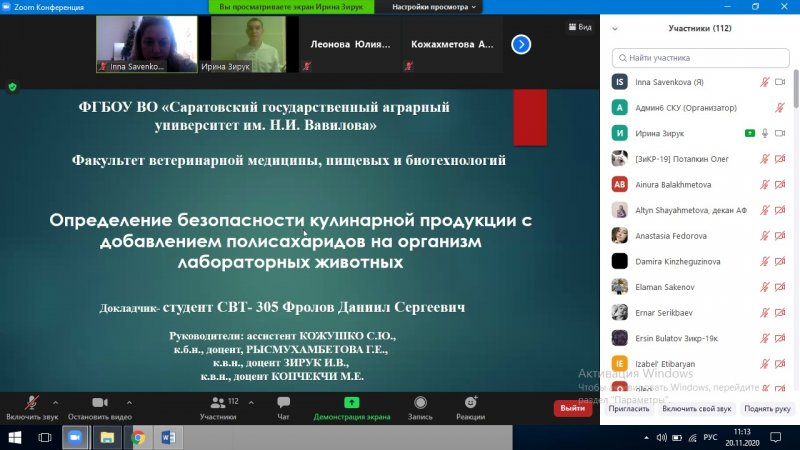Click Anastasia Fedorova disabled camera icon
Screen dimensions: 800x450
tap(780, 236)
